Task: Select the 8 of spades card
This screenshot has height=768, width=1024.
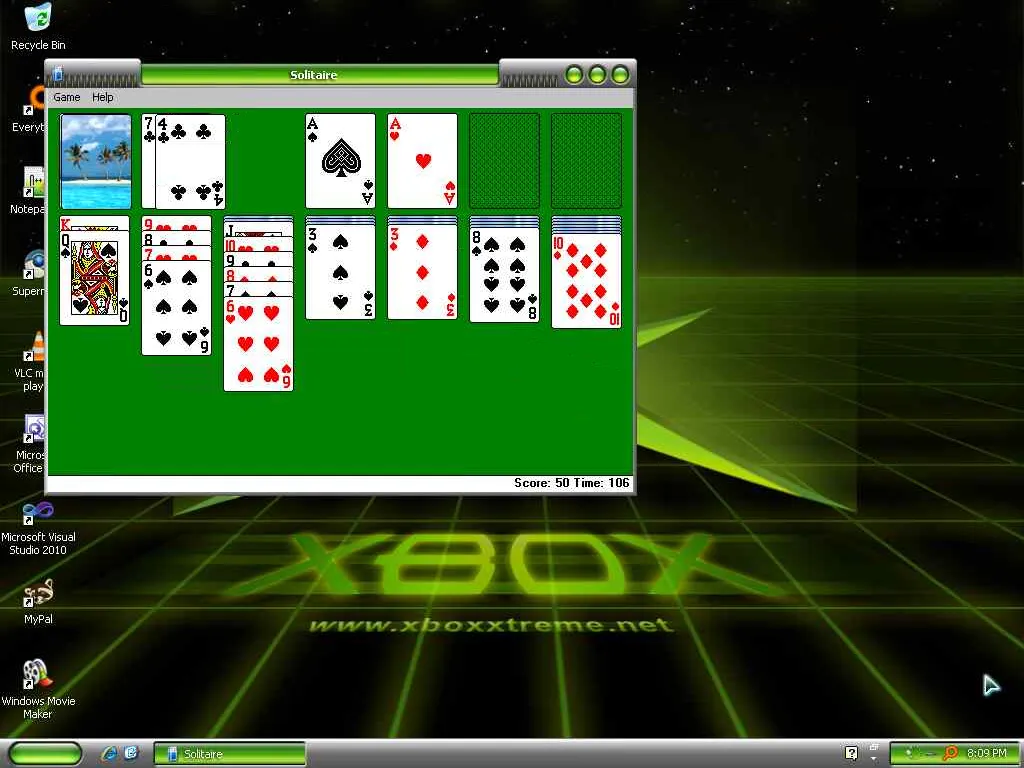Action: pyautogui.click(x=504, y=275)
